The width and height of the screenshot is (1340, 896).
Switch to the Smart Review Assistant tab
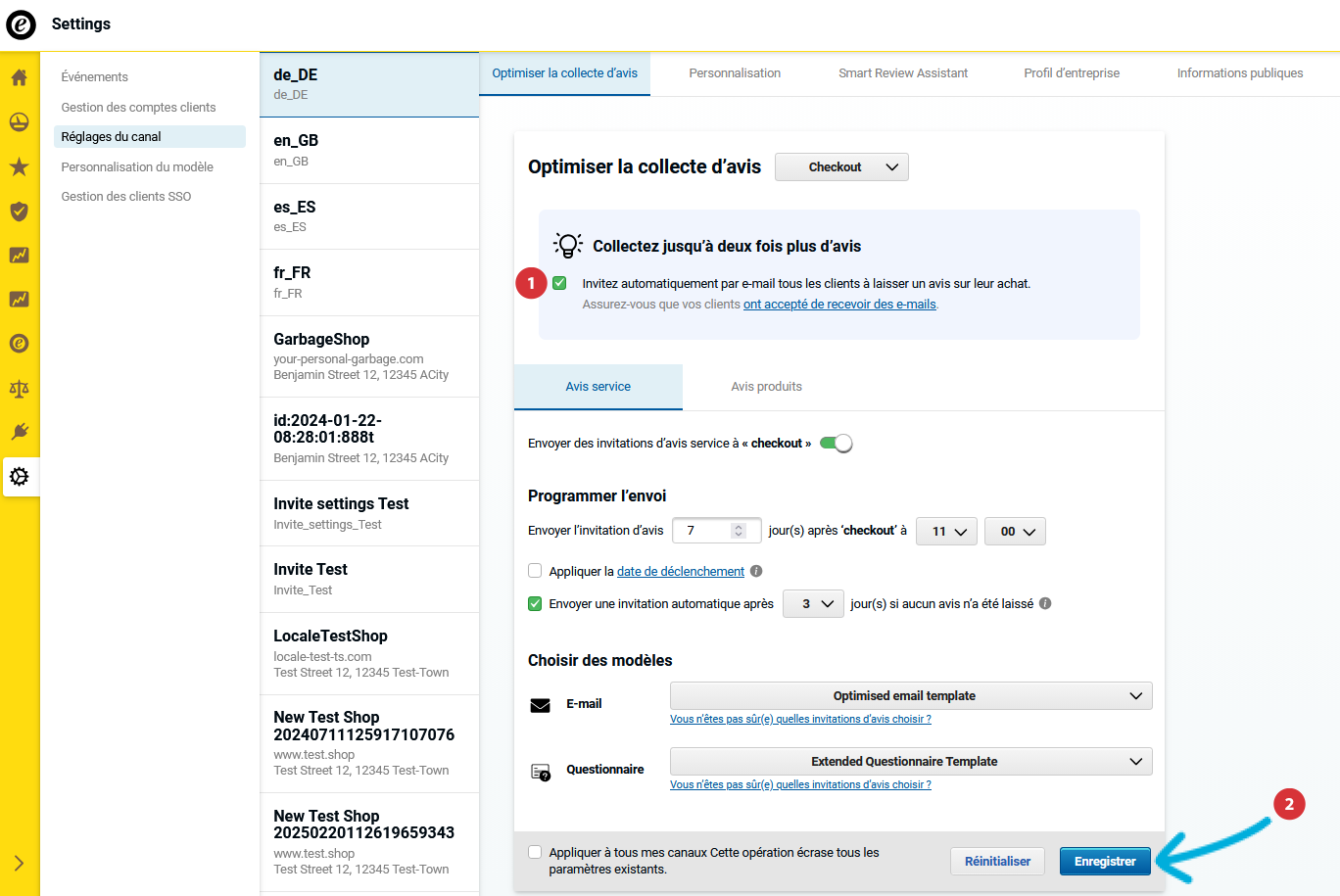coord(902,73)
